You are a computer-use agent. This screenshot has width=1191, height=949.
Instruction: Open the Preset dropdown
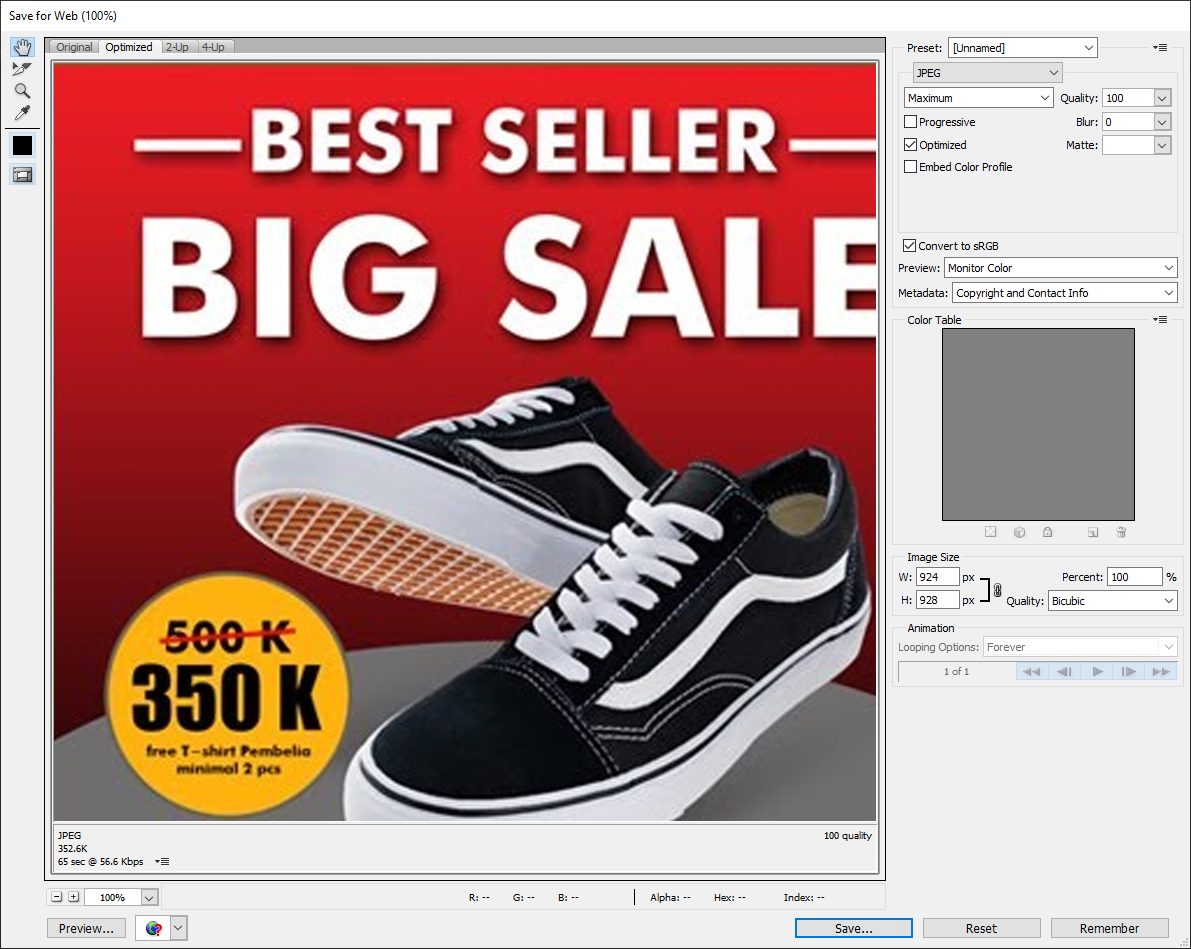[1022, 48]
